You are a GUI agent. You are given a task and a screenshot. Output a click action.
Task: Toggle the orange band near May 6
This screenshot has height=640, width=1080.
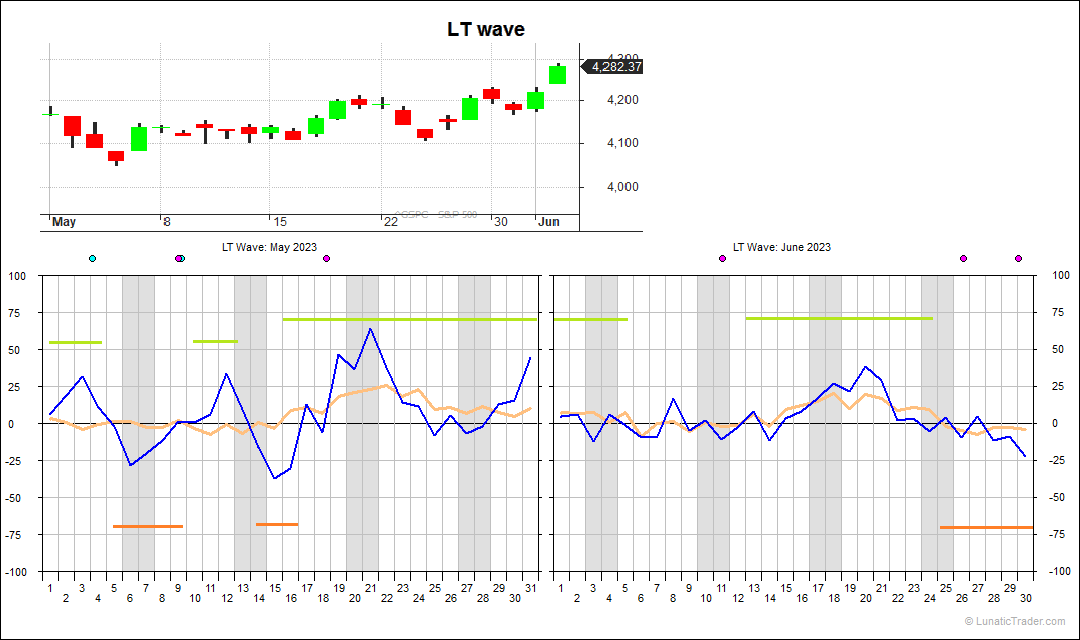148,525
